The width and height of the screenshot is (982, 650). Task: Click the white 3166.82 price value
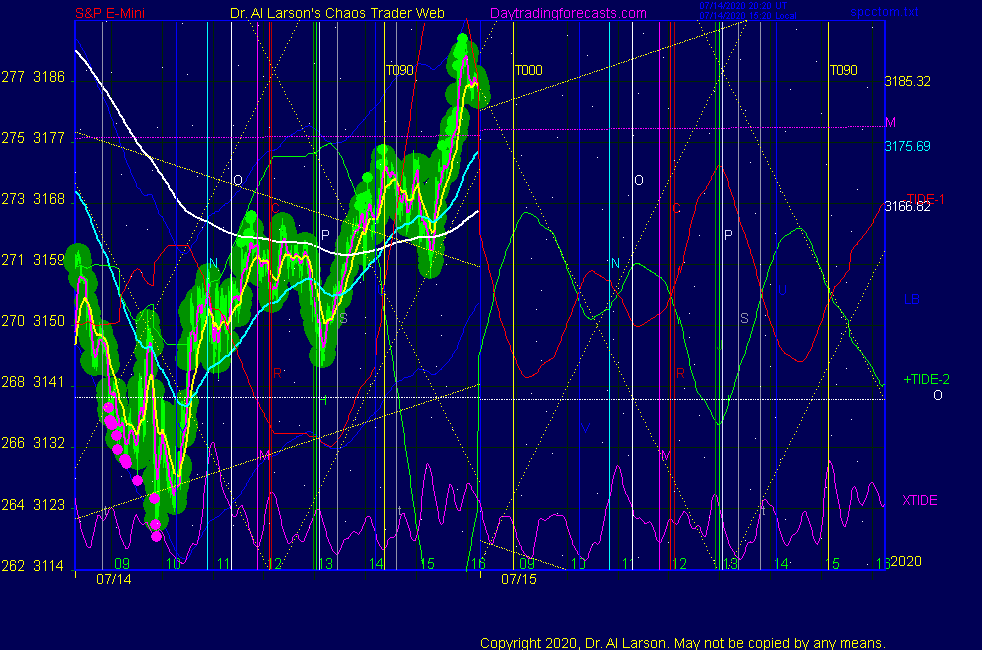(907, 207)
